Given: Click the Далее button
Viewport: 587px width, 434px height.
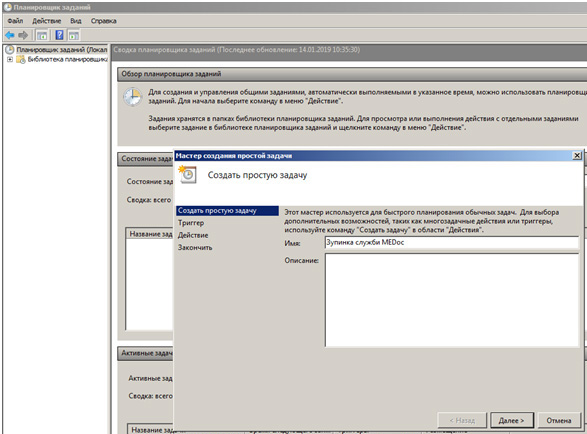Looking at the screenshot, I should pyautogui.click(x=512, y=421).
